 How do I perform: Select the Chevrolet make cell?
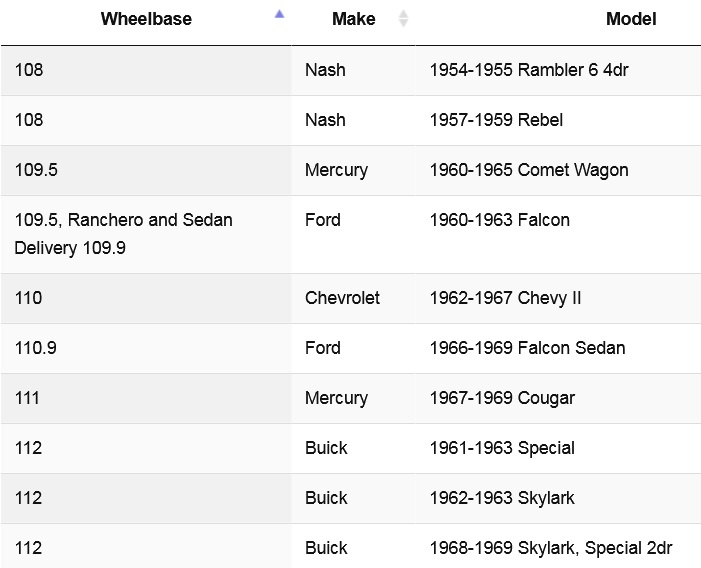point(353,298)
